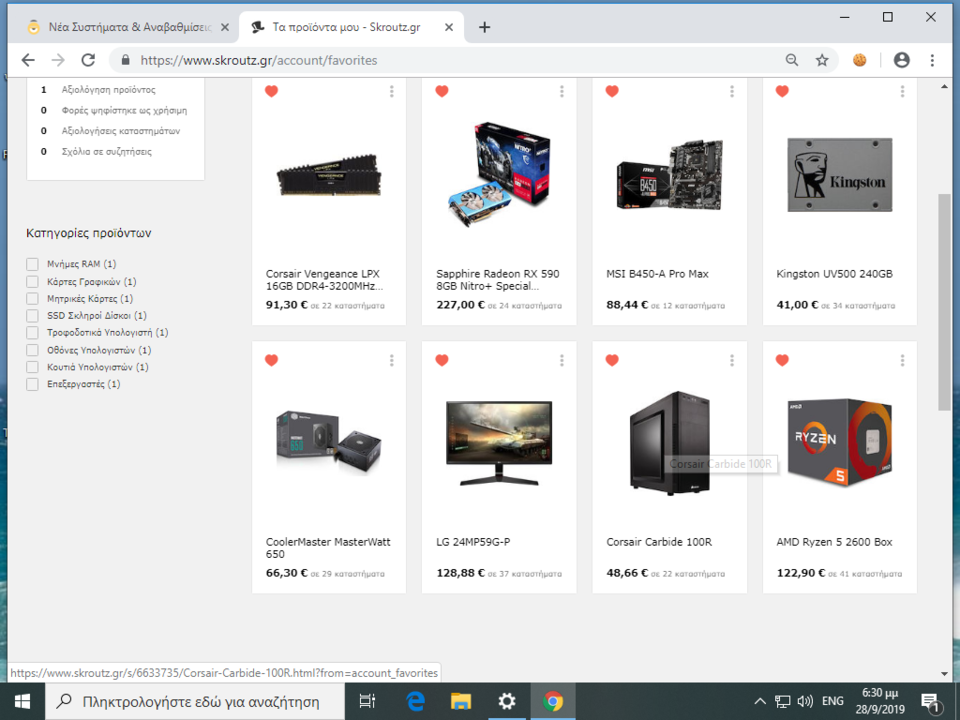This screenshot has height=720, width=960.
Task: Open Kingston UV500 240GB product title
Action: 834,274
